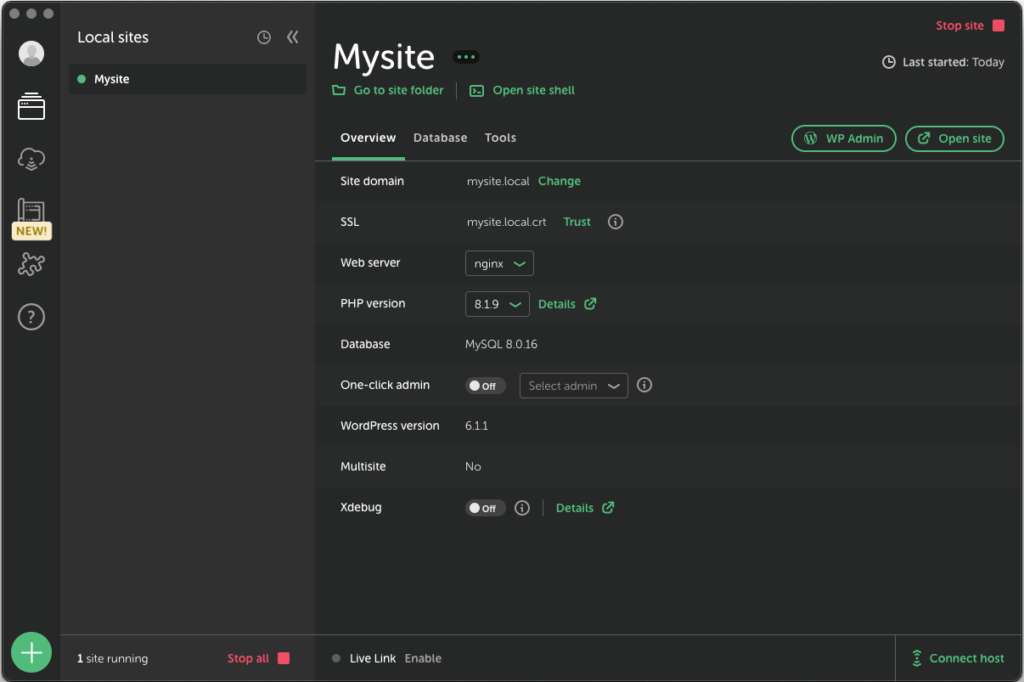Toggle One-click admin switch on
The image size is (1024, 682).
(485, 385)
